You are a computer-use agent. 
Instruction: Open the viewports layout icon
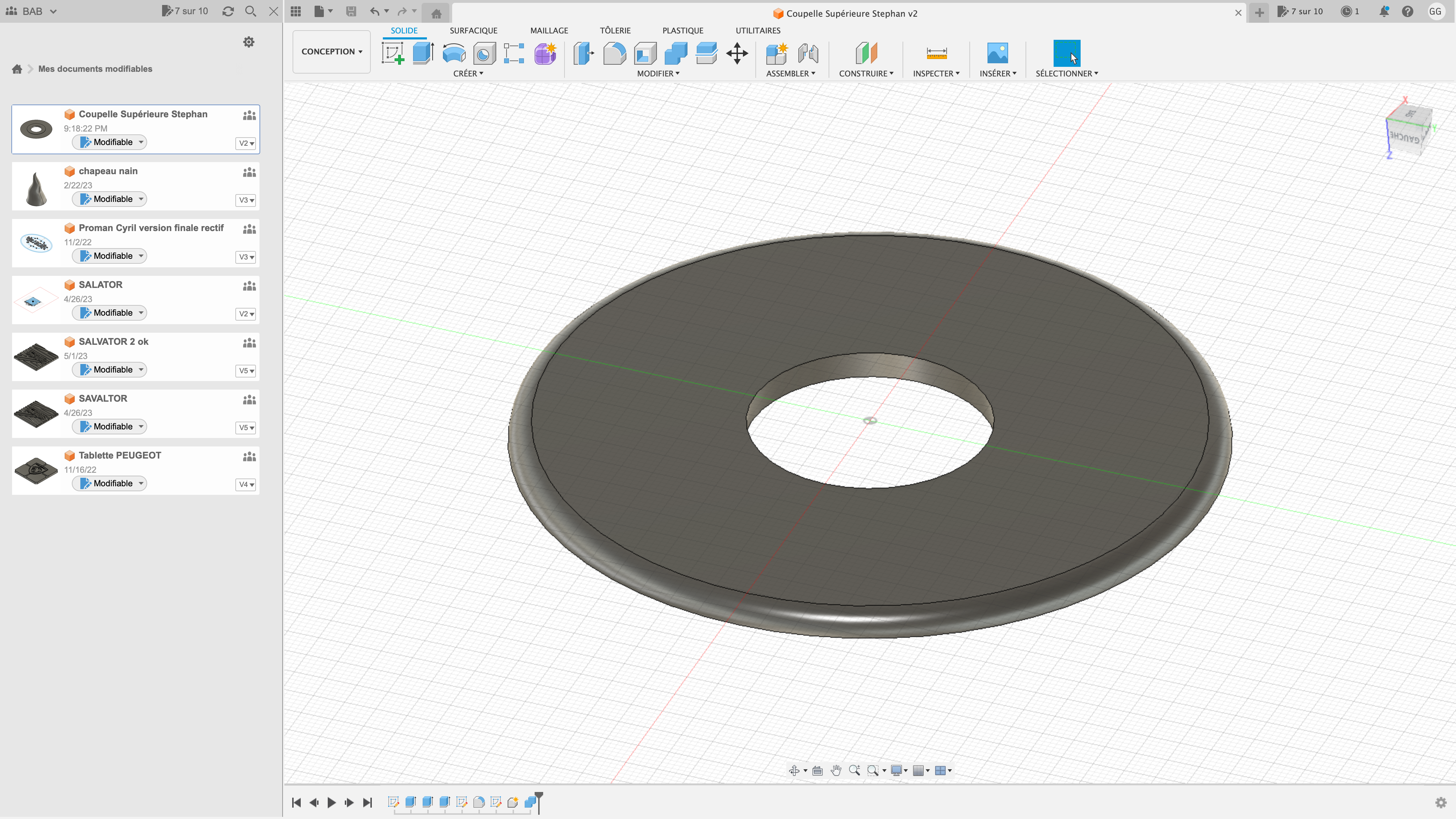tap(941, 770)
